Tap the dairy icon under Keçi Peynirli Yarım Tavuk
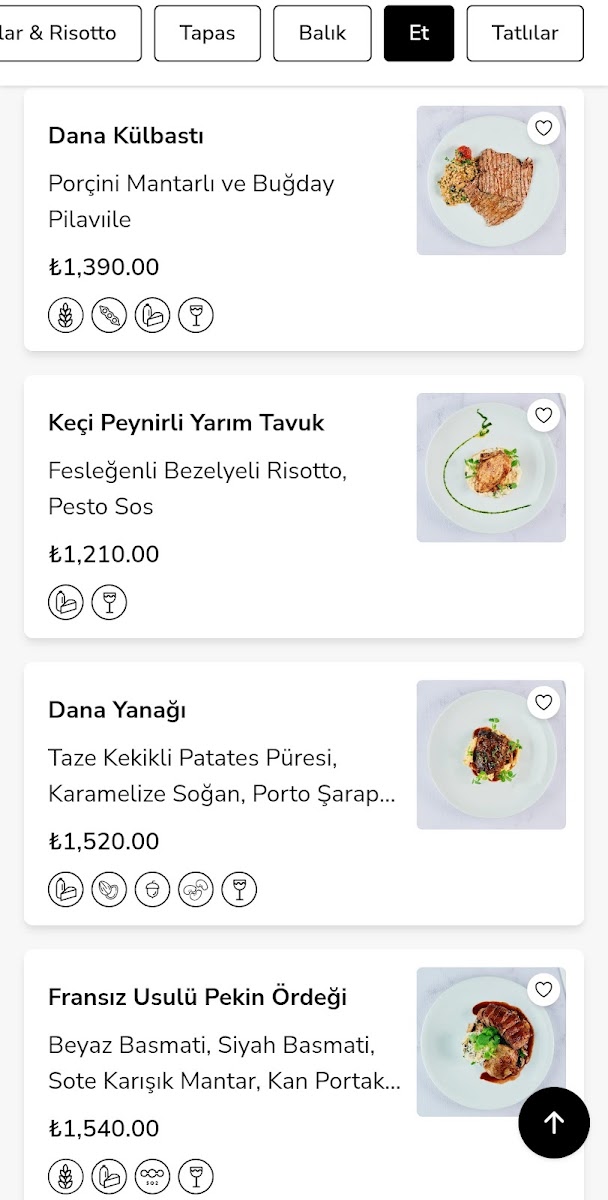The width and height of the screenshot is (608, 1200). coord(66,603)
